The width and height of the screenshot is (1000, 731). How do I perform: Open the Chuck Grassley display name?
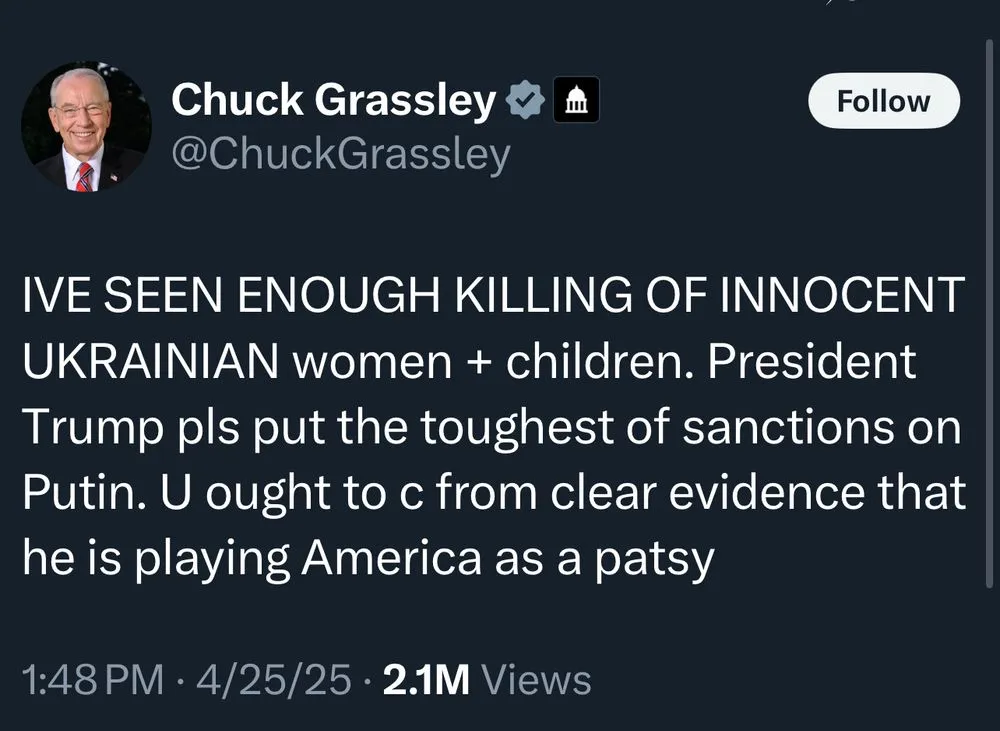point(333,100)
